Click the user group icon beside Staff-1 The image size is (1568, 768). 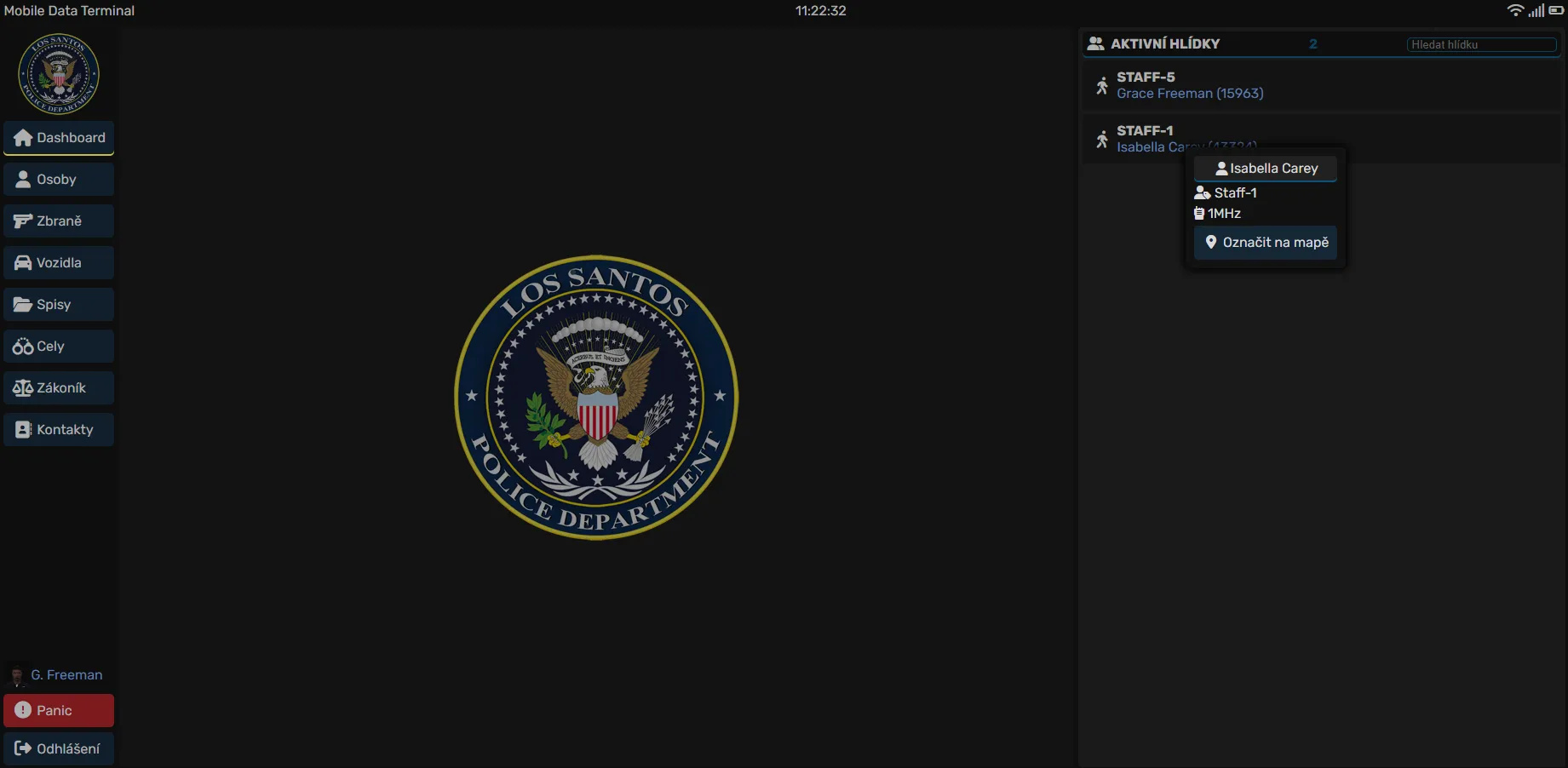[x=1203, y=193]
